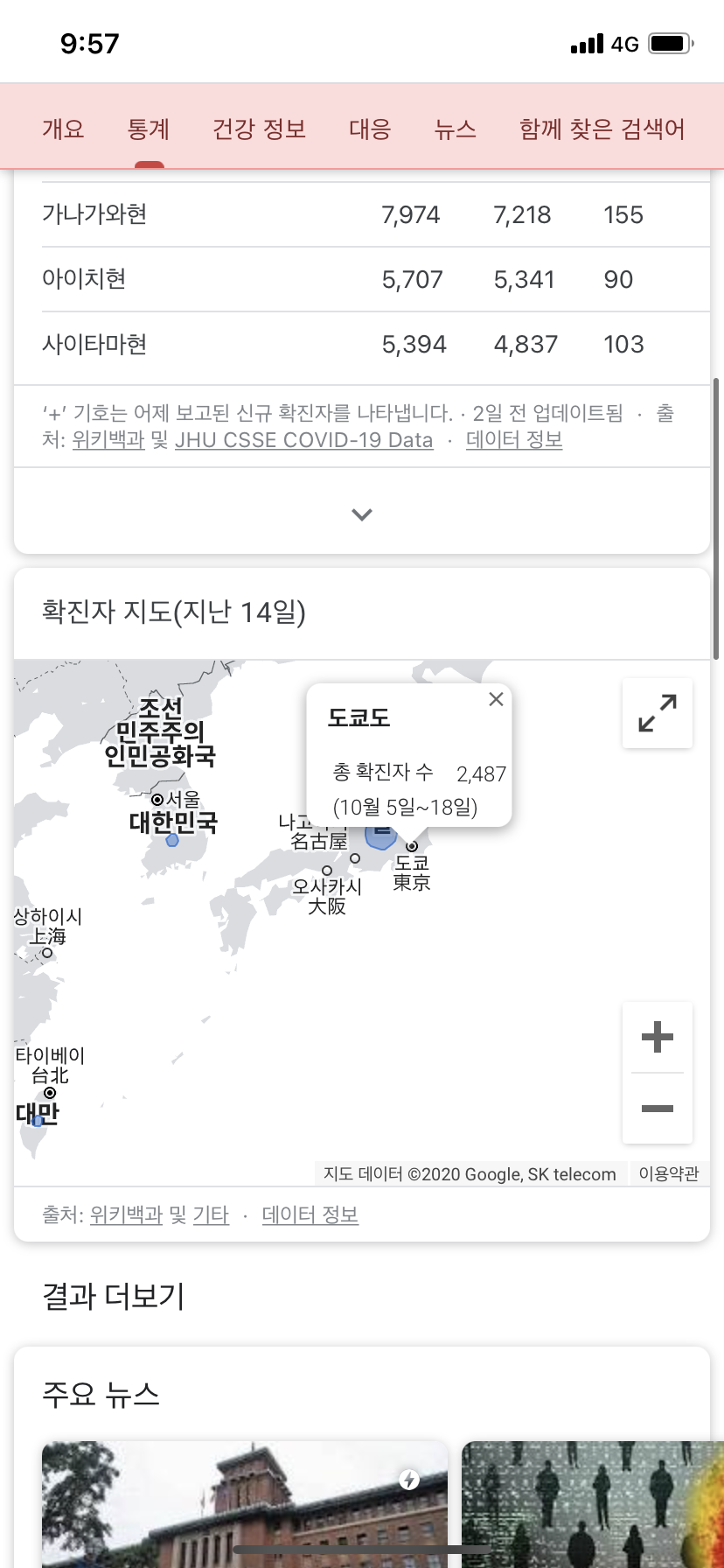Tap the Tokyo marker on the map
The image size is (724, 1568).
point(411,846)
